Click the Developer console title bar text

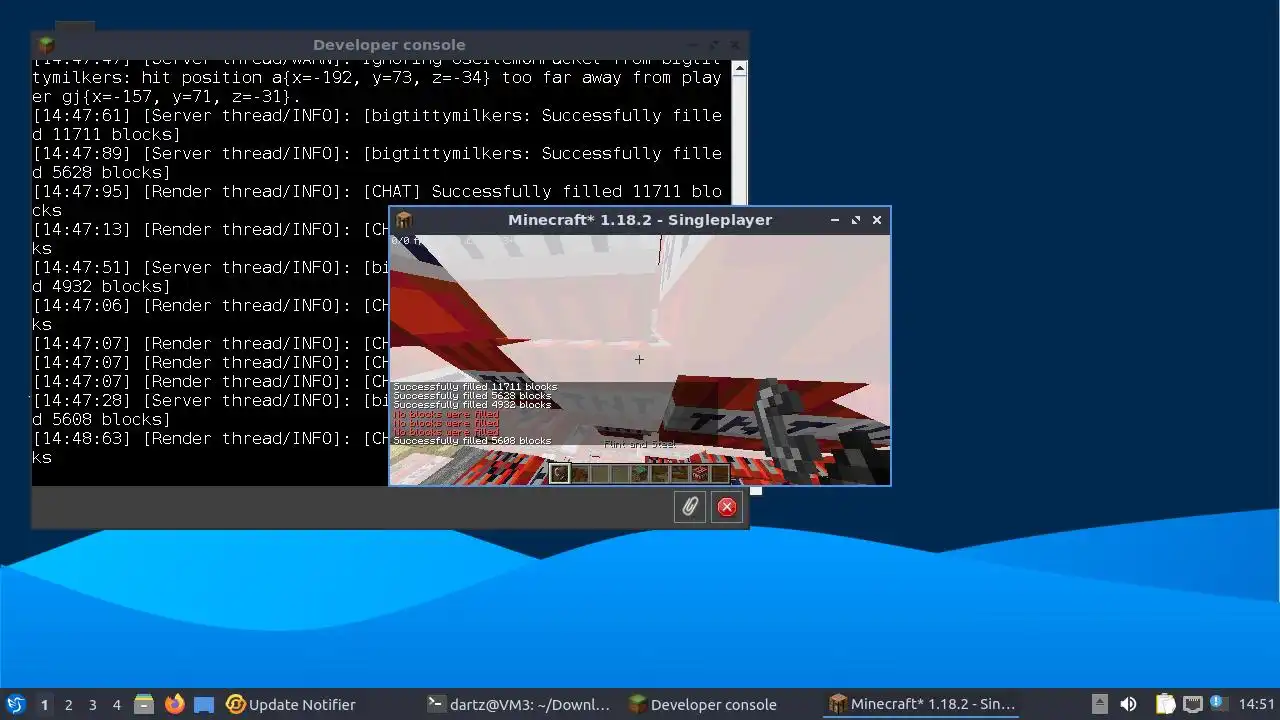(389, 45)
